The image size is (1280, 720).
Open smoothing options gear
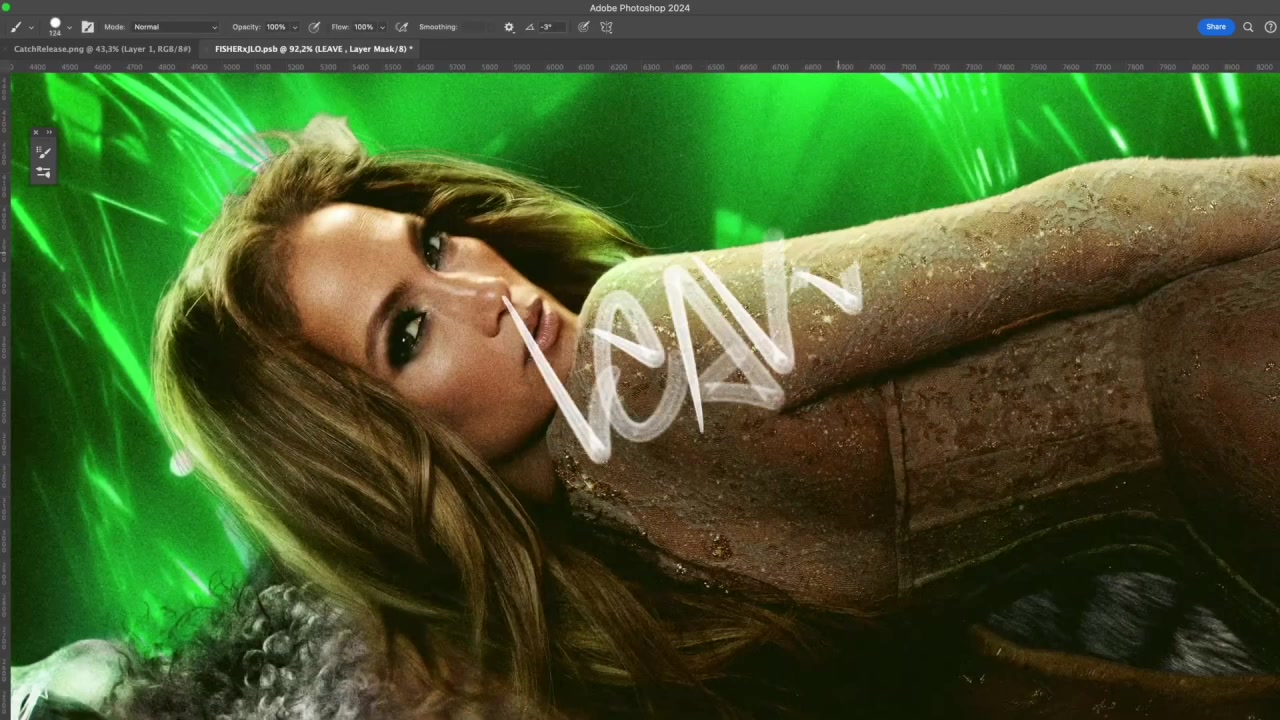coord(509,27)
